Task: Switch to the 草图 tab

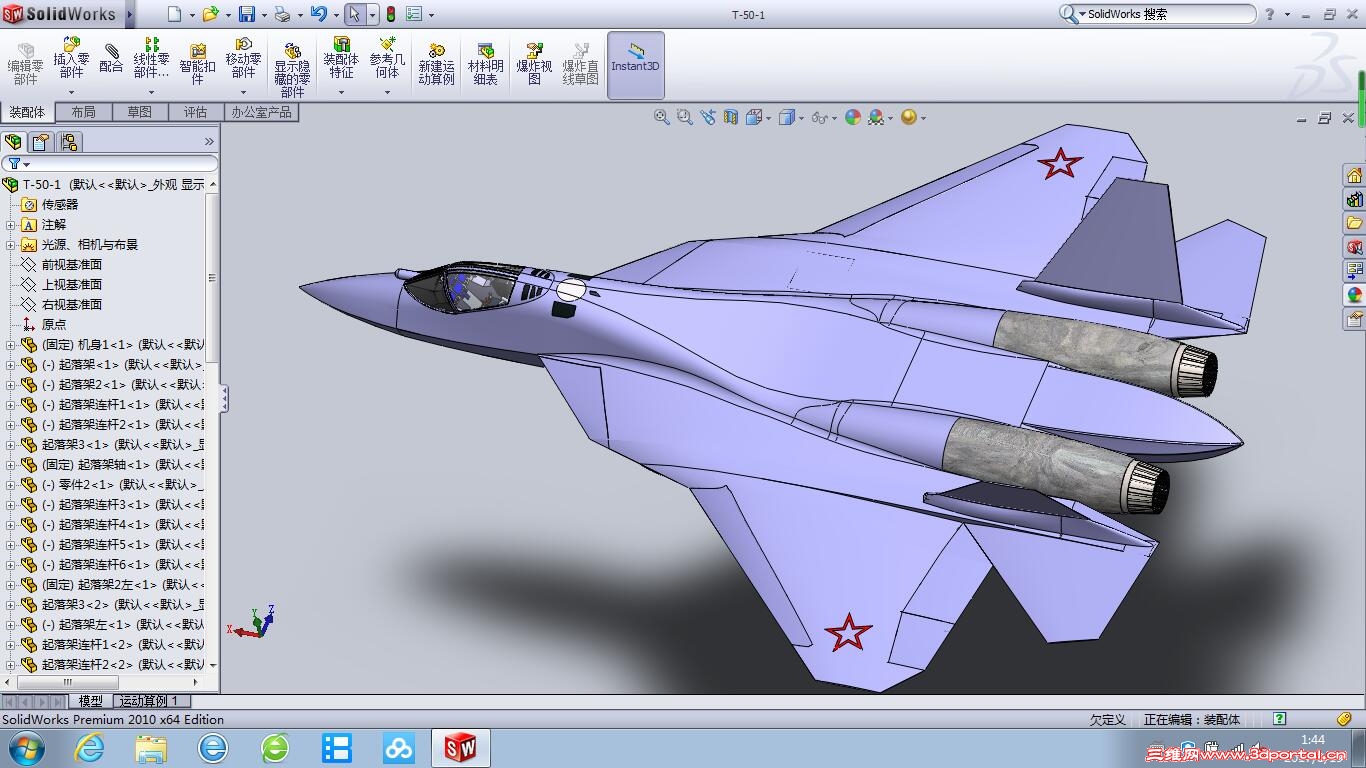Action: point(139,112)
